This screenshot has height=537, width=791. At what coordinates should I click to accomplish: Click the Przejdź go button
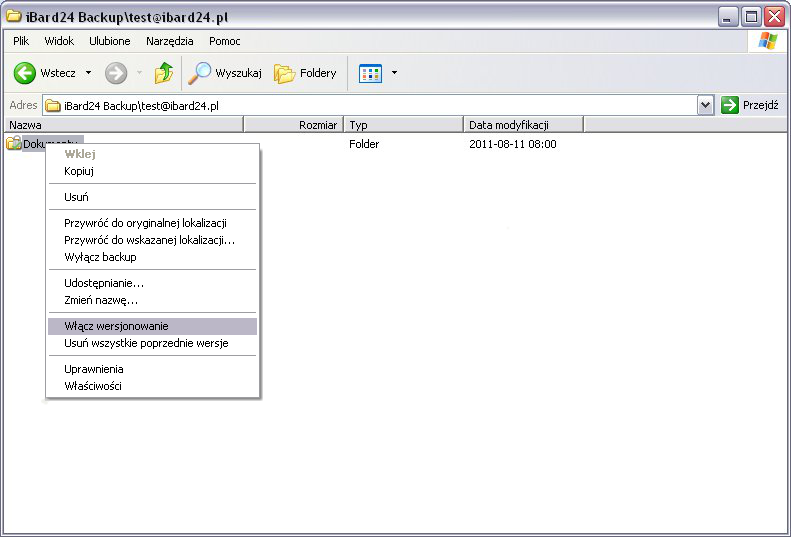[x=750, y=105]
